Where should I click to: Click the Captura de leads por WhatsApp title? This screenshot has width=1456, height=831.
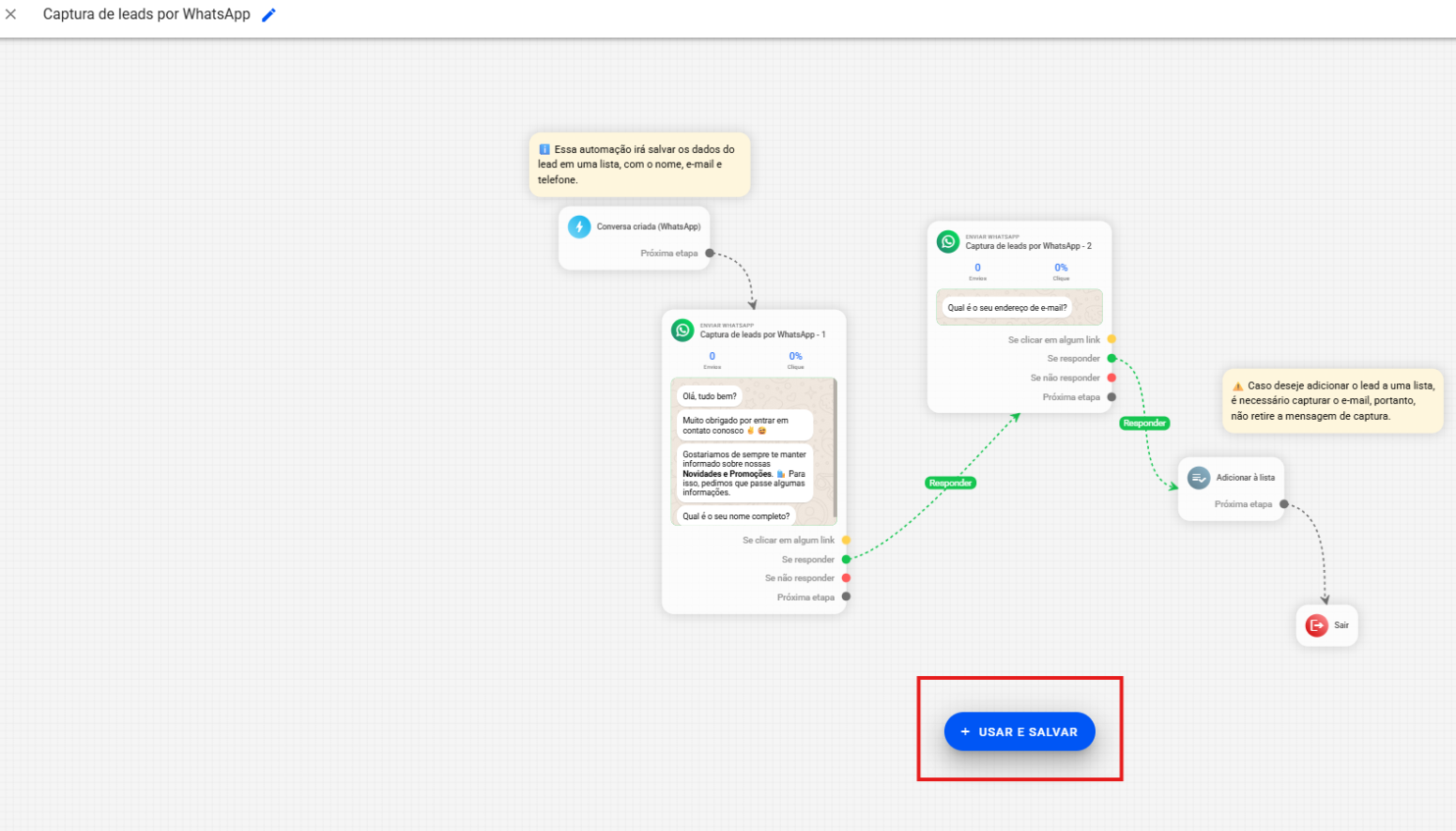(146, 15)
